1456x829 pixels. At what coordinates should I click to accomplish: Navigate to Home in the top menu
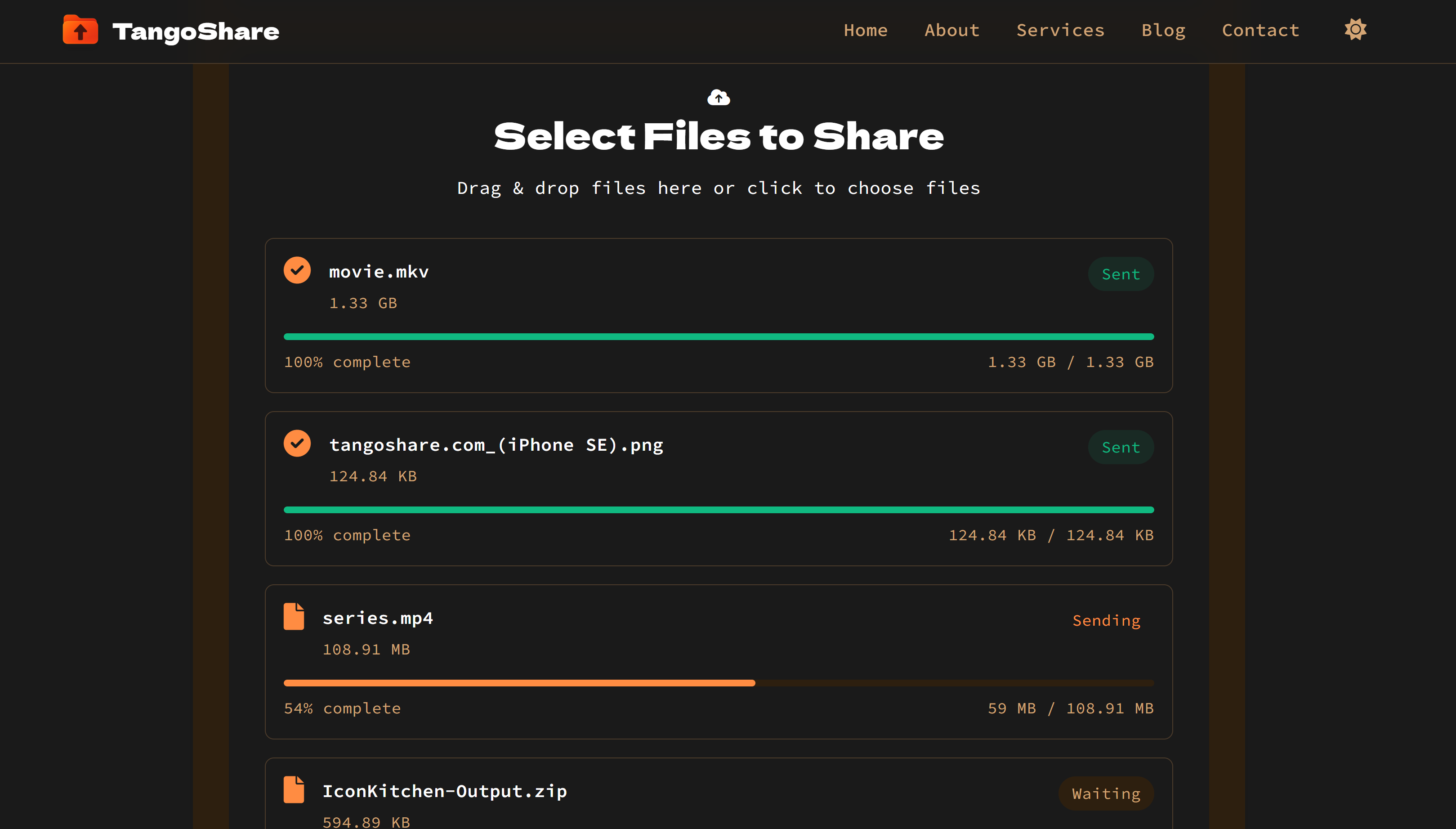click(x=865, y=30)
